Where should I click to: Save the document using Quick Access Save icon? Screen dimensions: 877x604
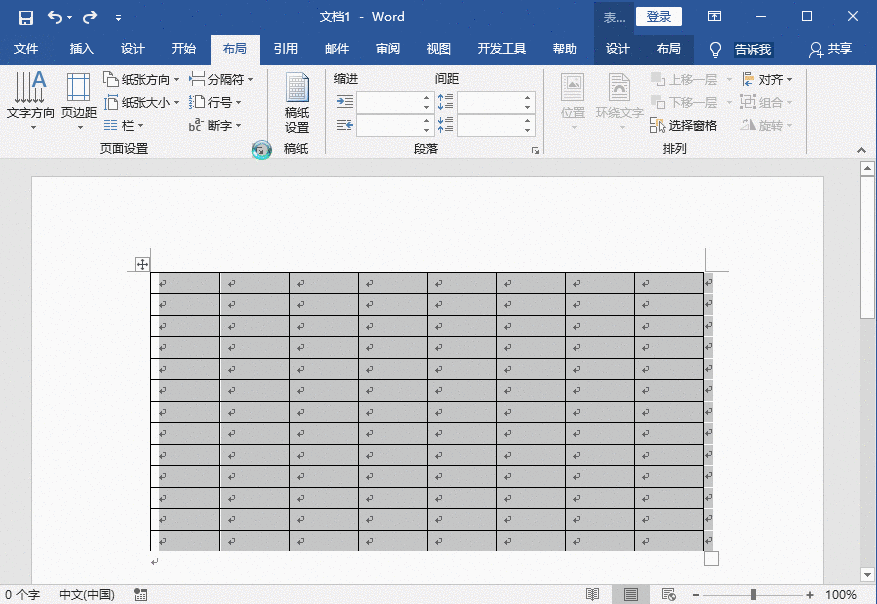25,16
